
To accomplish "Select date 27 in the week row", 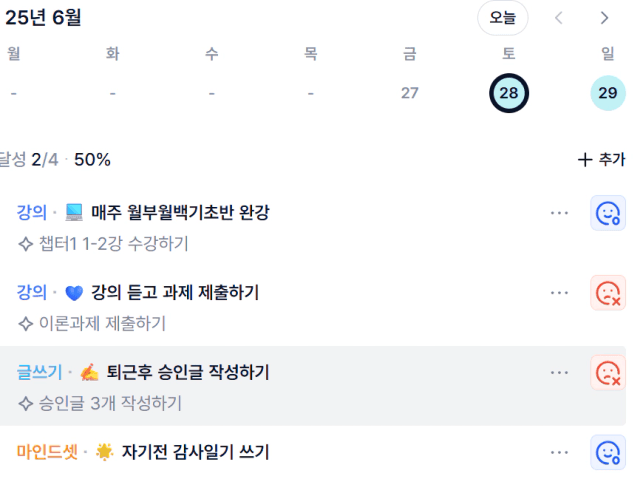I will (409, 93).
